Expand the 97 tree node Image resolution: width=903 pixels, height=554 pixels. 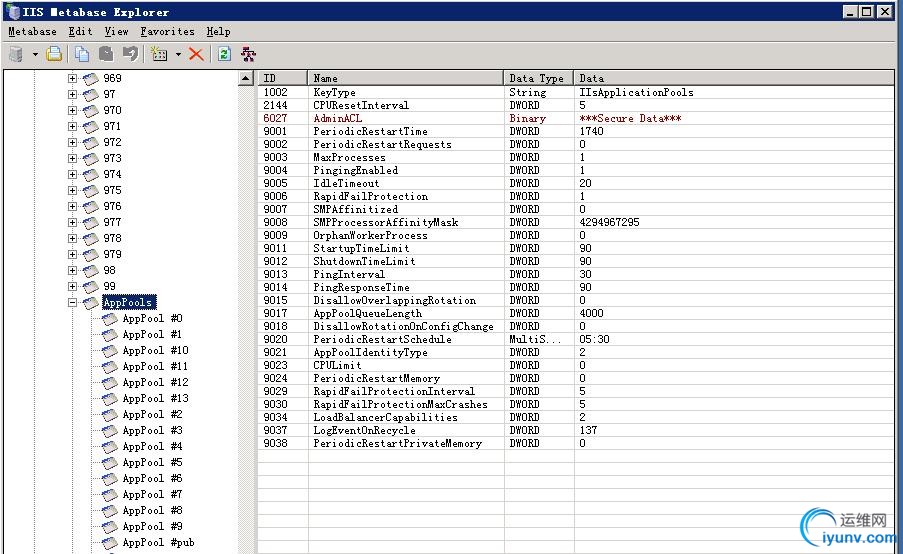tap(72, 94)
